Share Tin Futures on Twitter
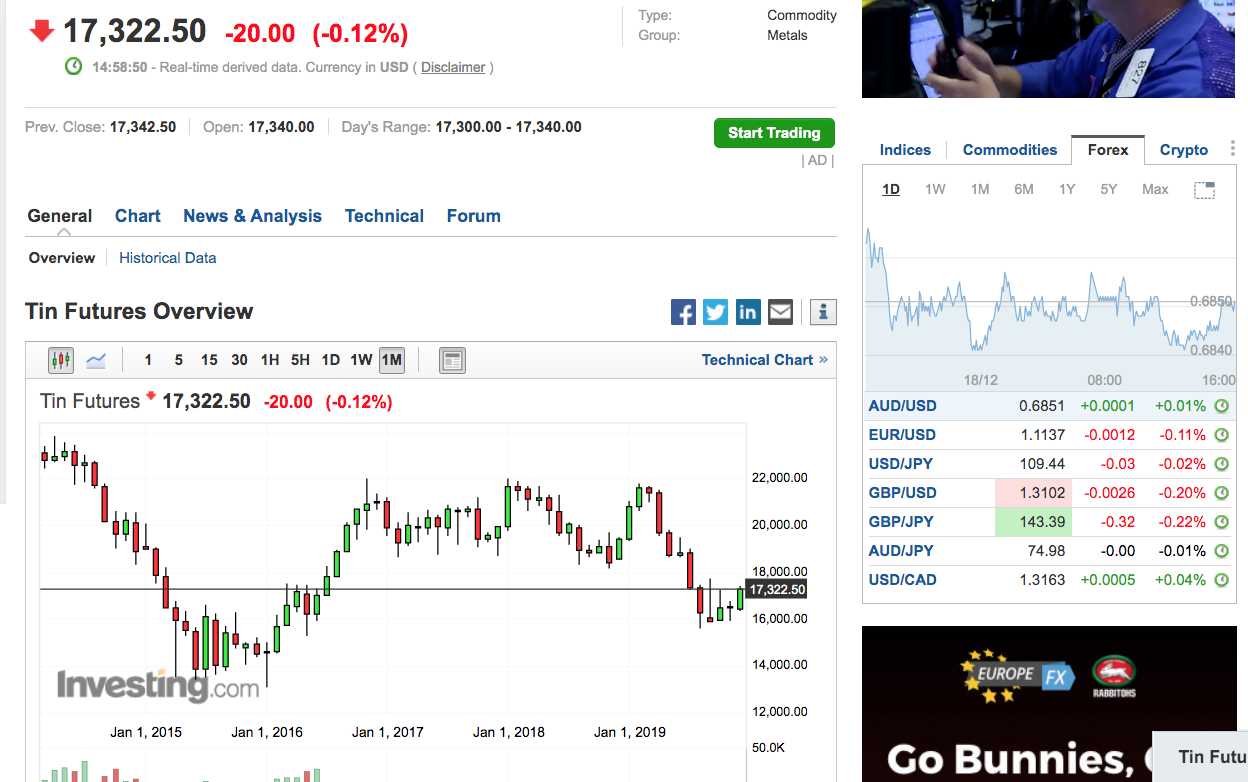 [716, 312]
